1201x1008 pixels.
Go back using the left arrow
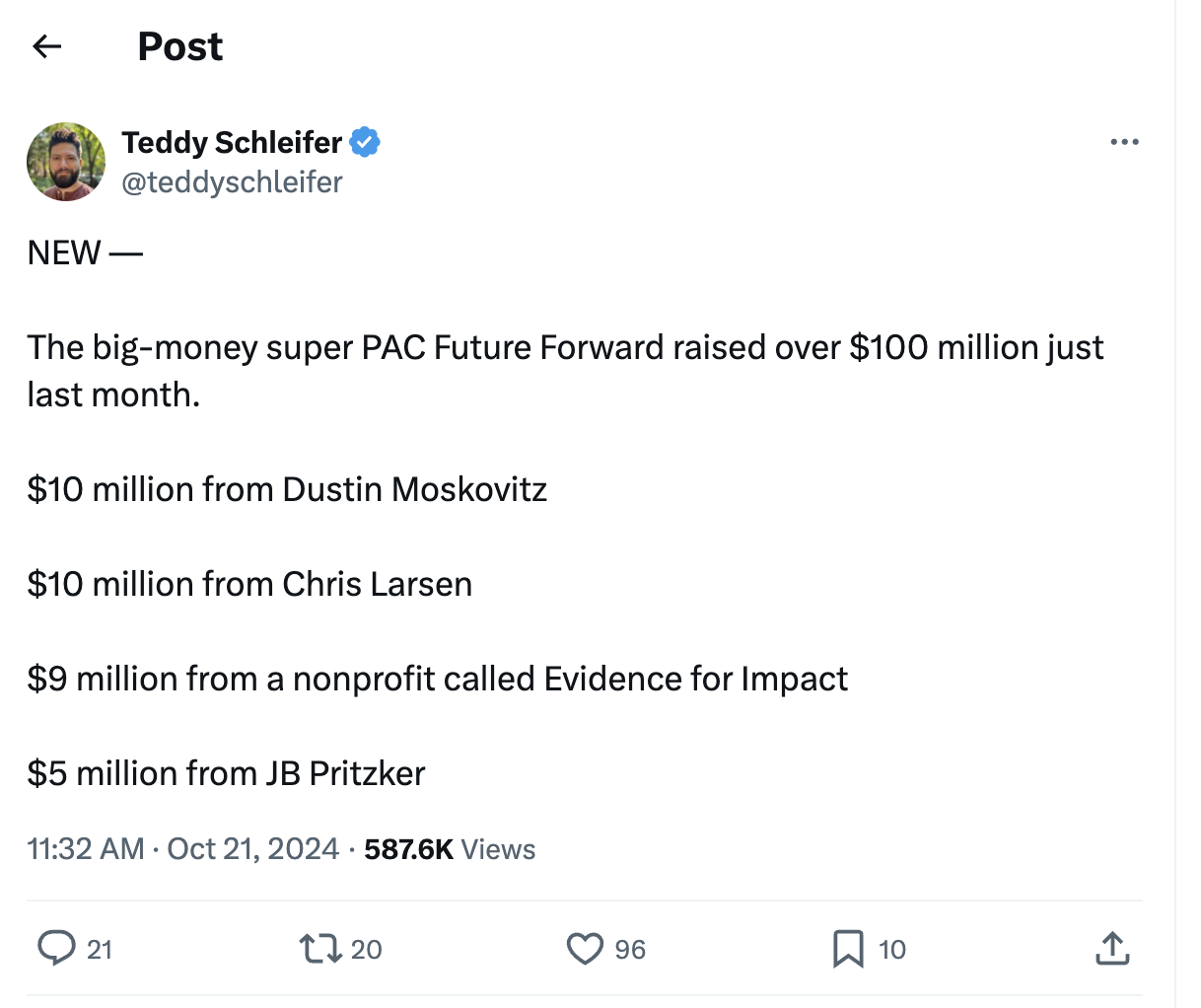click(46, 46)
